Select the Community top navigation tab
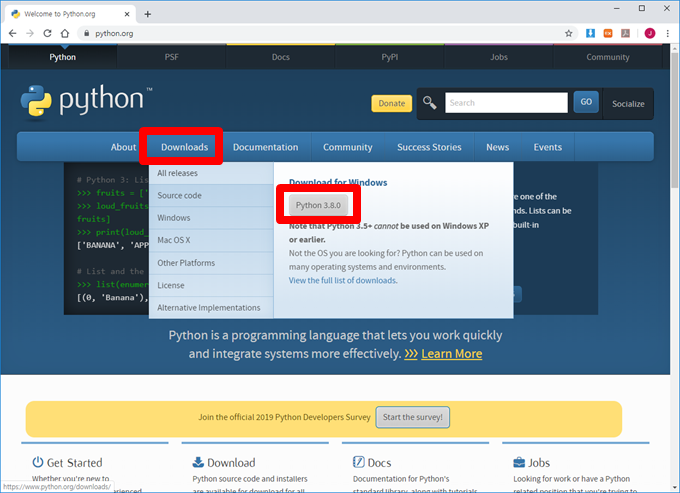Viewport: 680px width, 493px height. pos(608,57)
